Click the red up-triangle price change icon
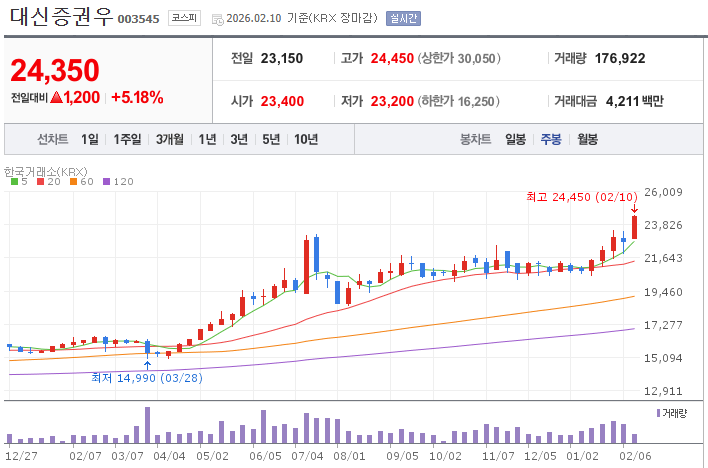The width and height of the screenshot is (708, 468). (x=56, y=98)
